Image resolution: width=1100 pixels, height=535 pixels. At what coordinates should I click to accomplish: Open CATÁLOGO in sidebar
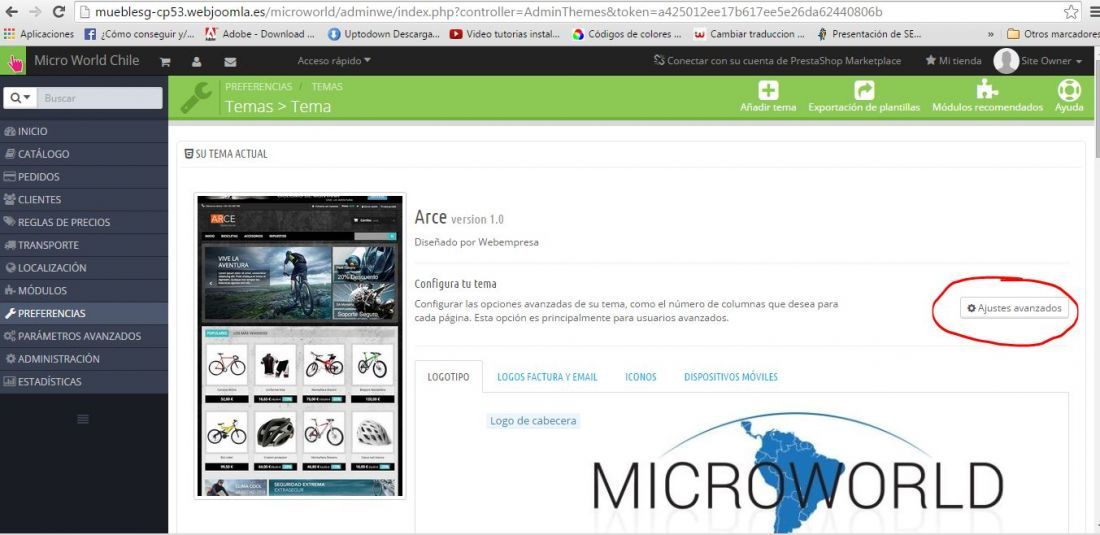[84, 154]
